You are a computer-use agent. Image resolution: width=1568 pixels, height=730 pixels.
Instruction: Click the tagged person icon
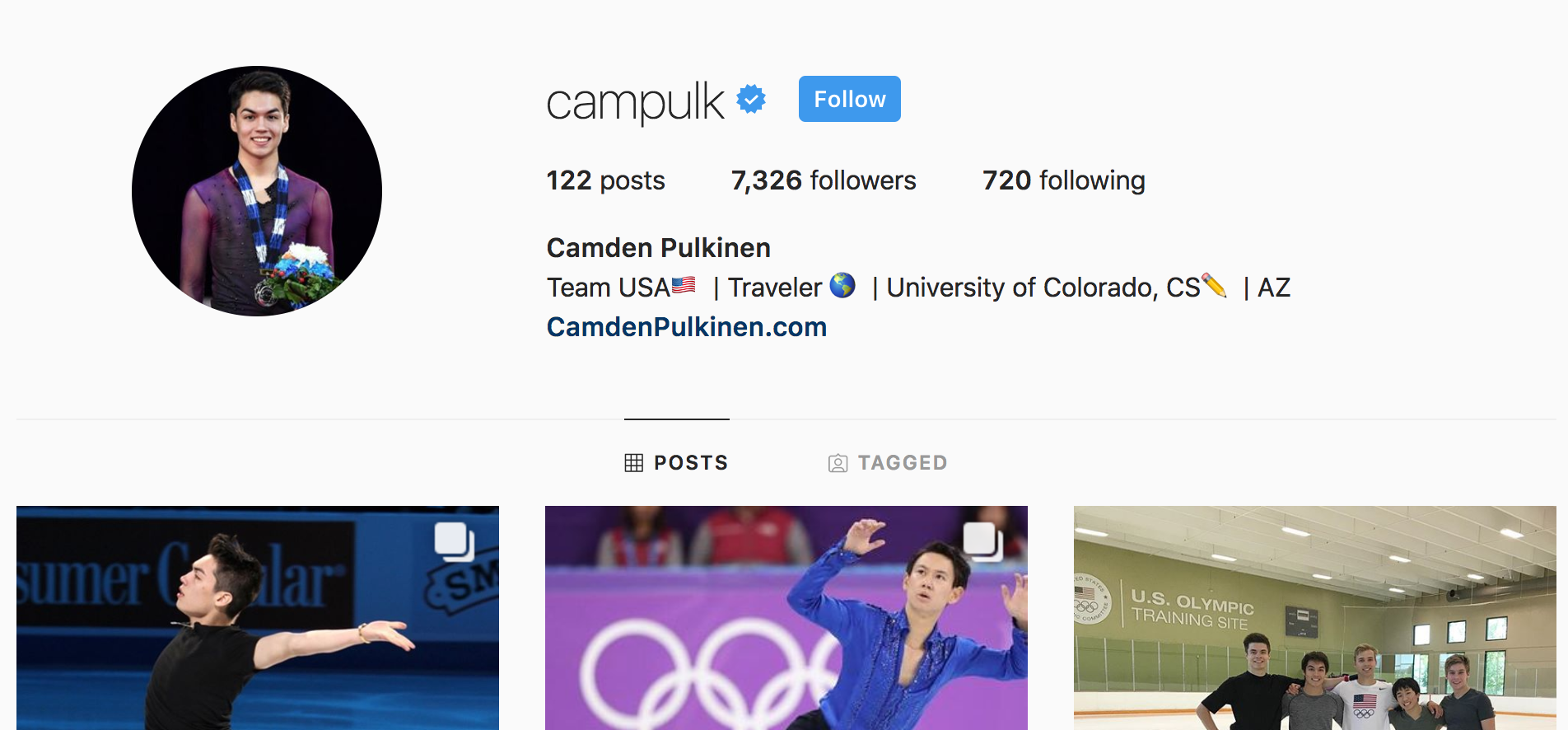(x=838, y=463)
